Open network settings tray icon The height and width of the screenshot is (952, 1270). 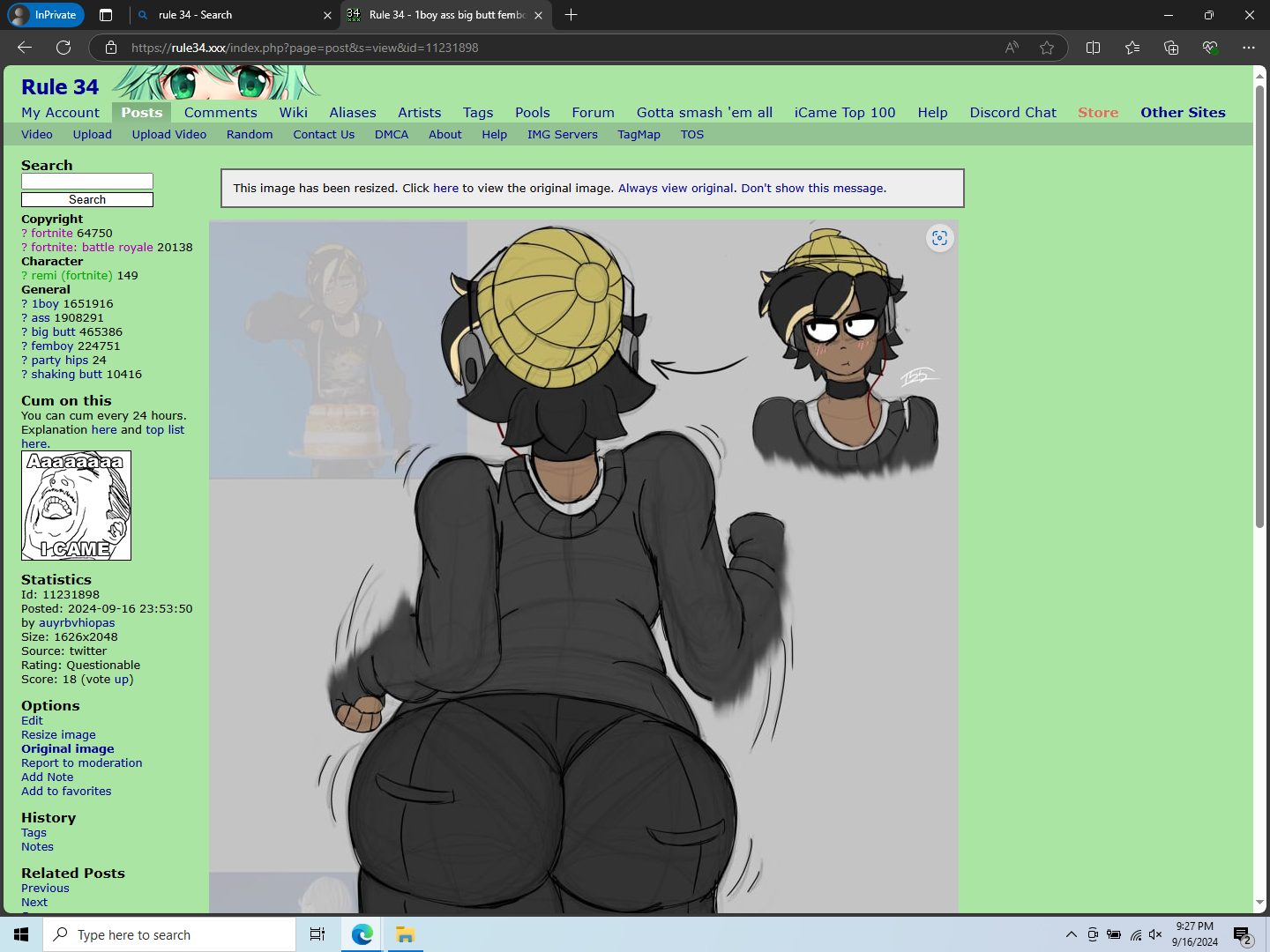coord(1136,934)
